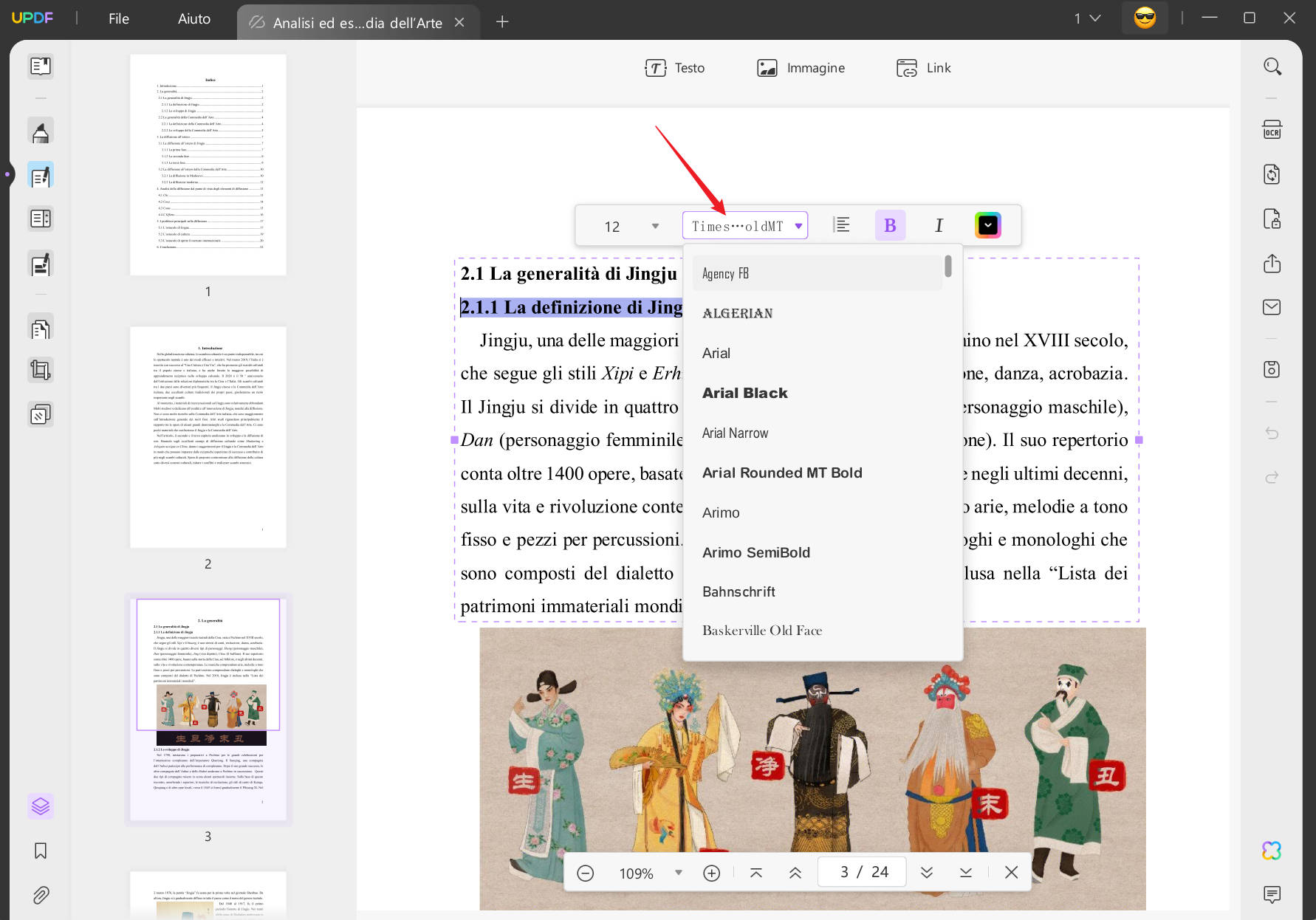The height and width of the screenshot is (920, 1316).
Task: Open the Reader mode icon in left sidebar
Action: 41,66
